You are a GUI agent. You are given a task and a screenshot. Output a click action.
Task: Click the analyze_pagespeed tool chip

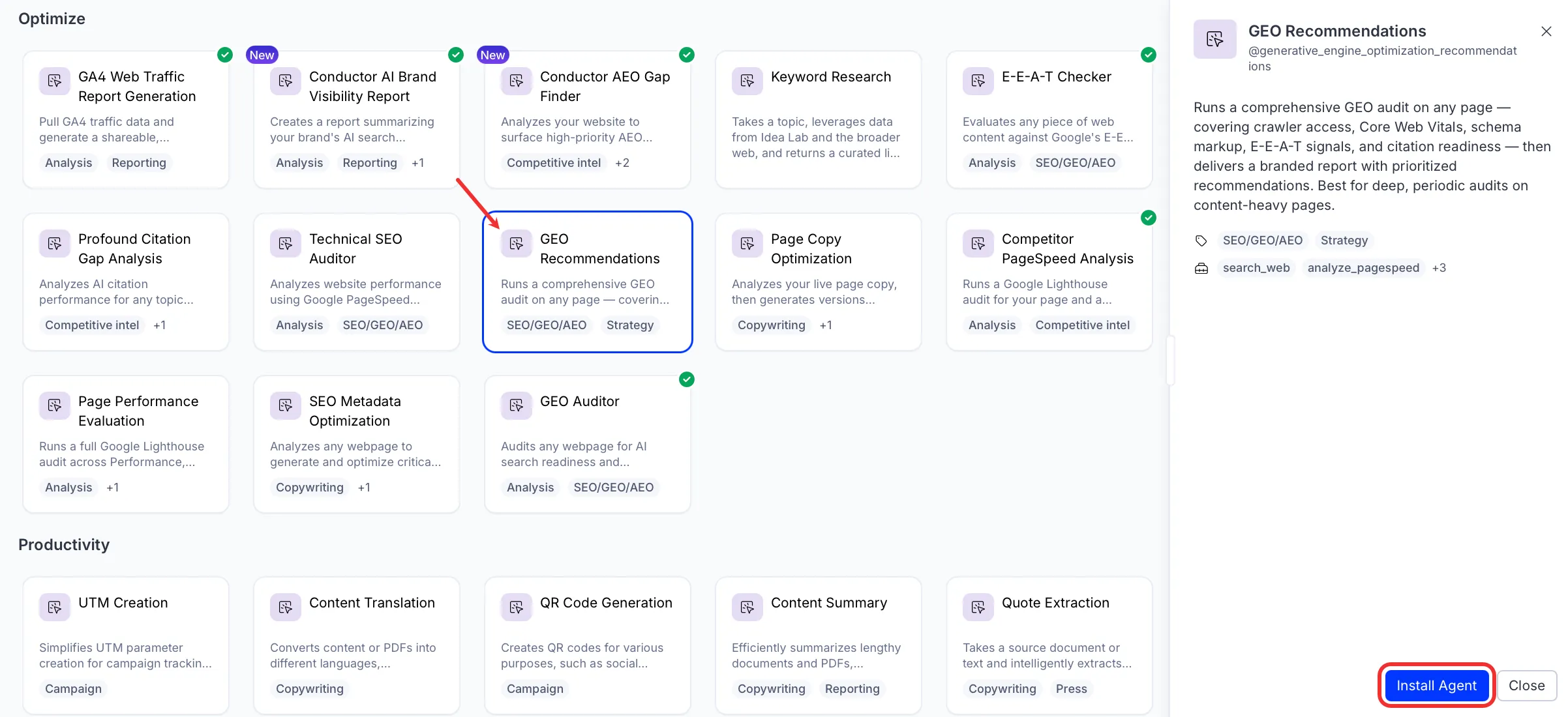point(1363,268)
